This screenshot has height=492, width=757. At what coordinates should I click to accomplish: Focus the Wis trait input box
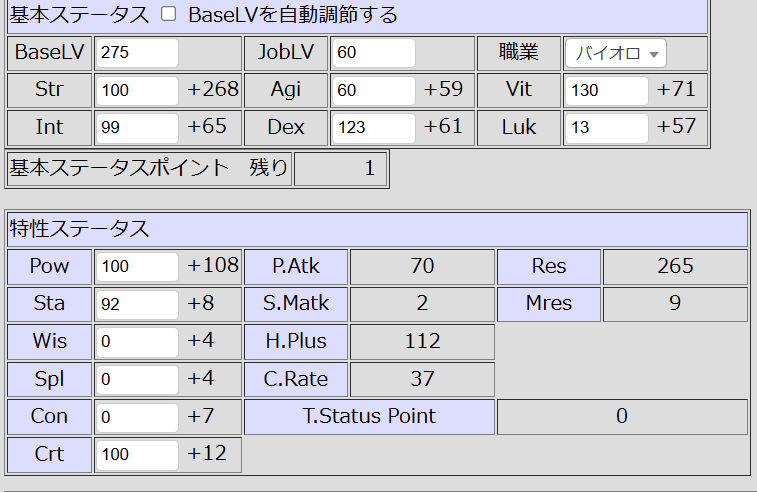[136, 342]
